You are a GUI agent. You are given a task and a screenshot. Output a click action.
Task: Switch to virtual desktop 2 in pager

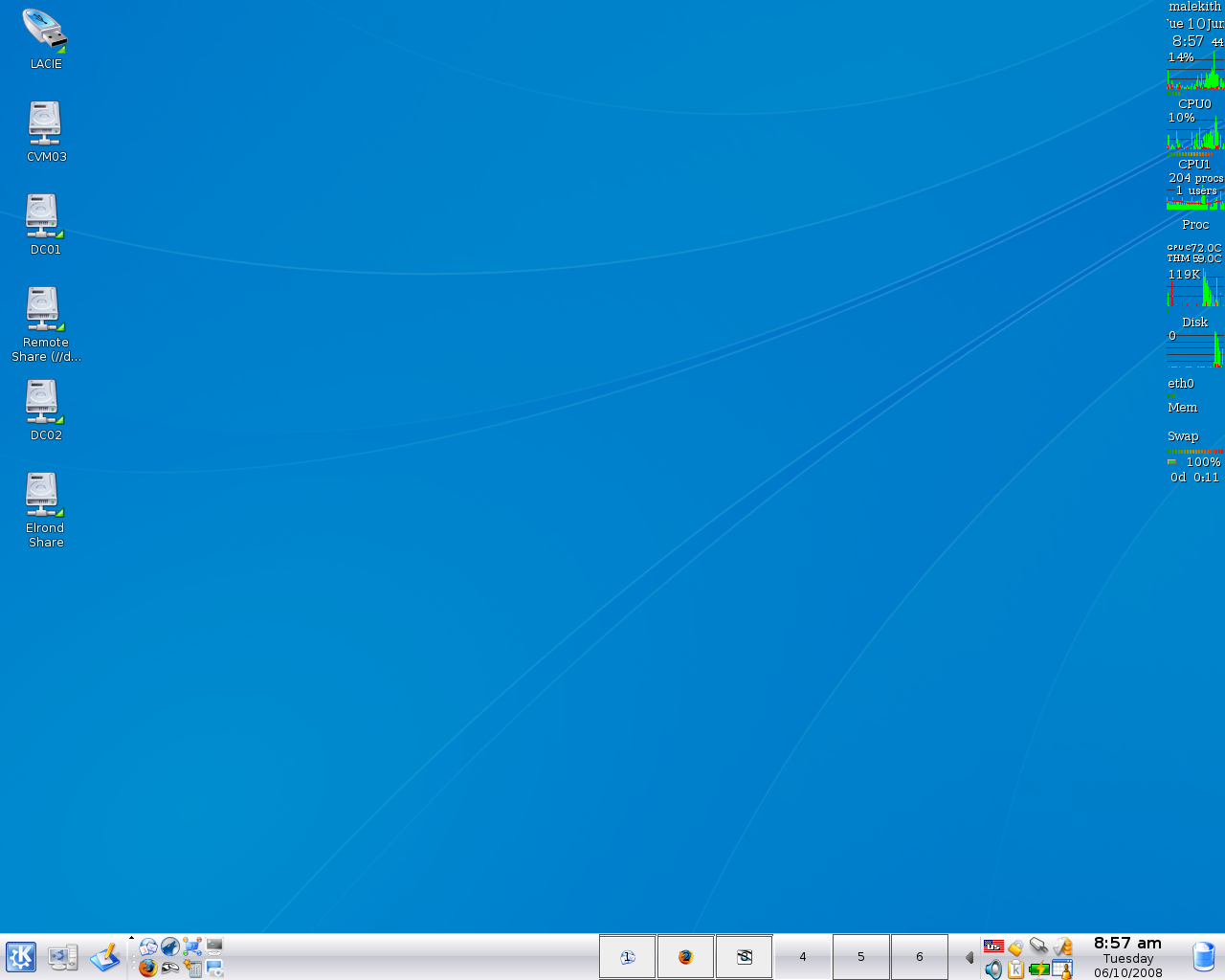pos(685,957)
